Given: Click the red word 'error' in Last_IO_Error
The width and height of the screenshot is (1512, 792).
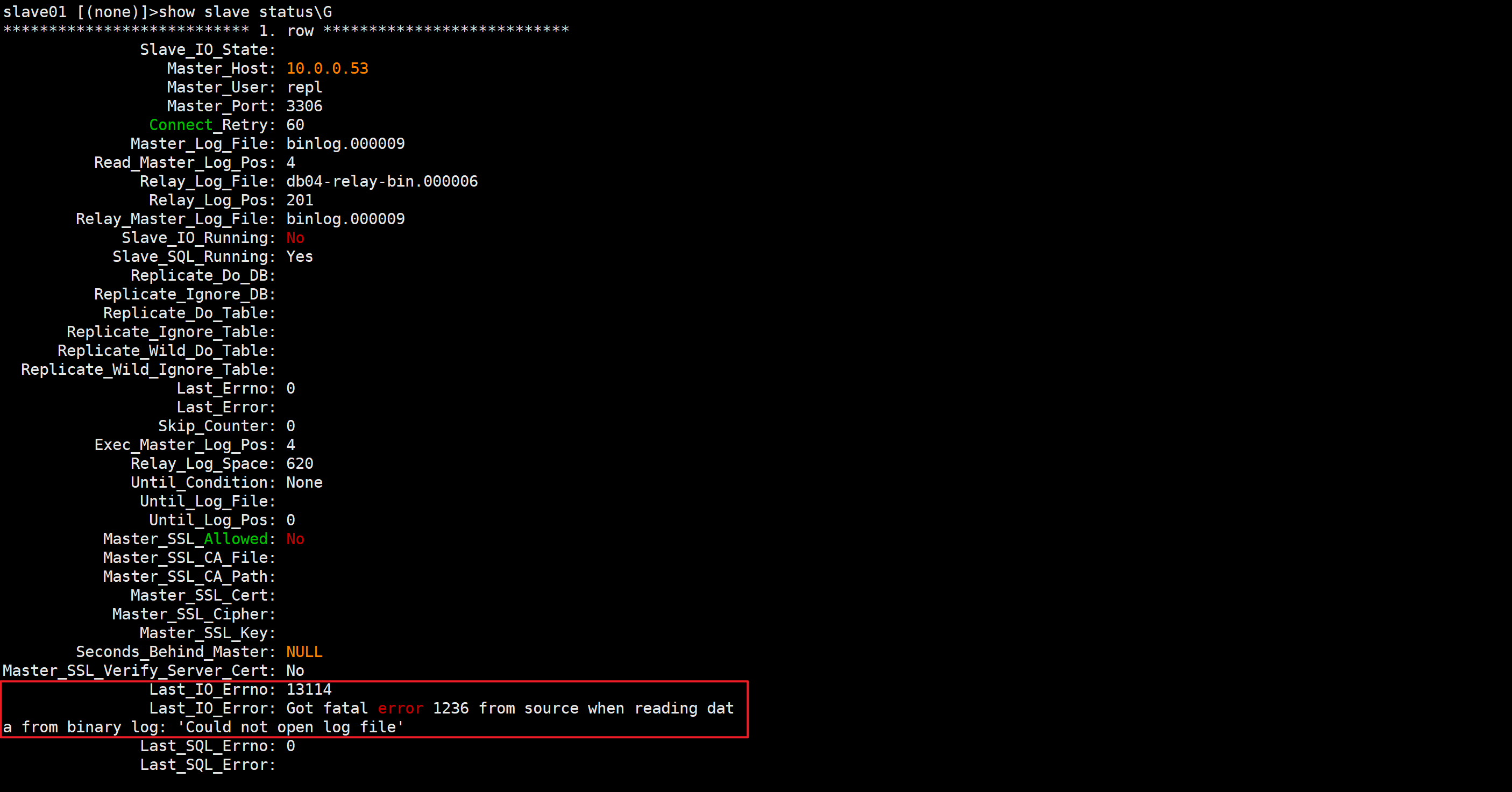Looking at the screenshot, I should [x=401, y=708].
